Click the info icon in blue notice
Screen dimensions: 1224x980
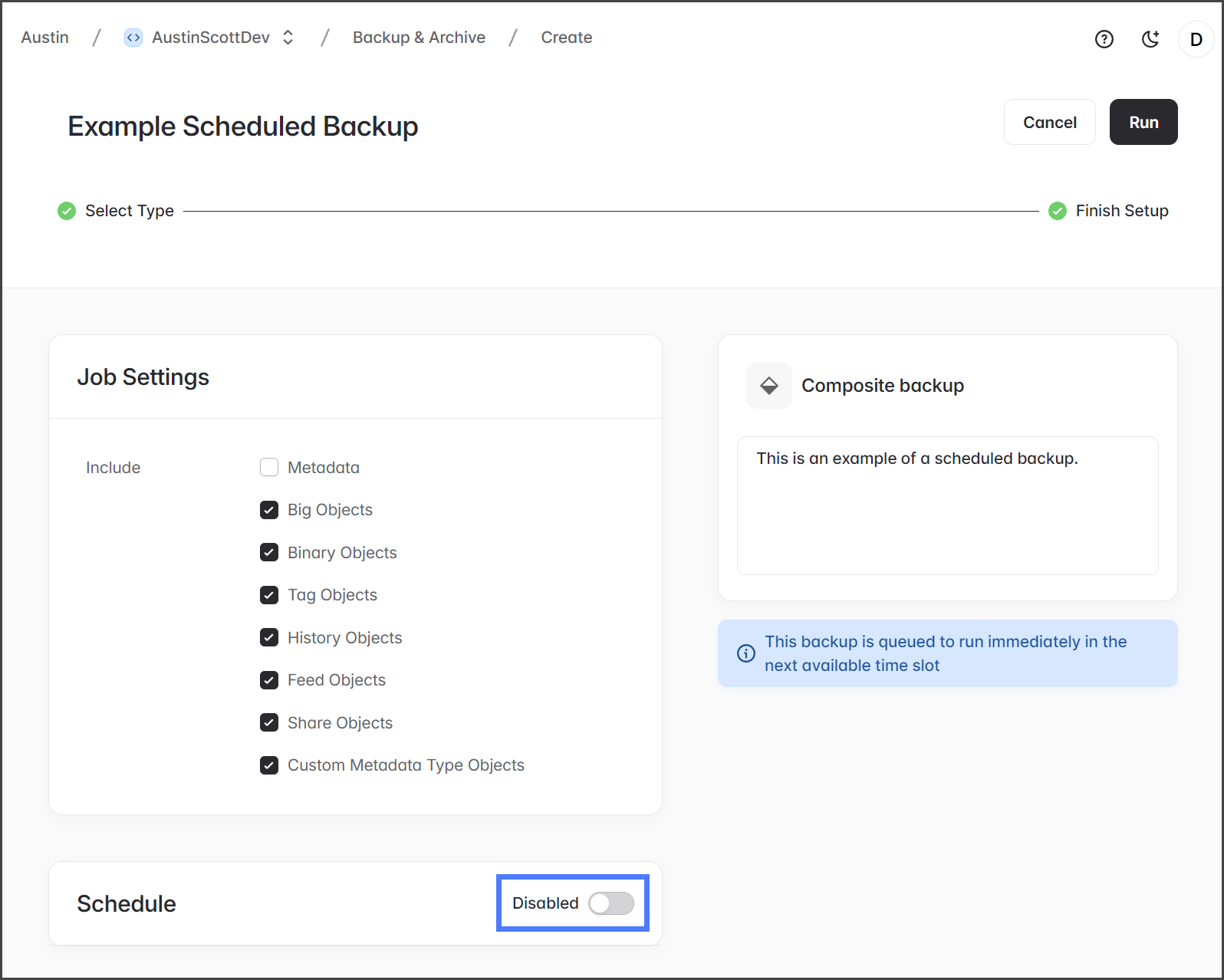tap(745, 653)
